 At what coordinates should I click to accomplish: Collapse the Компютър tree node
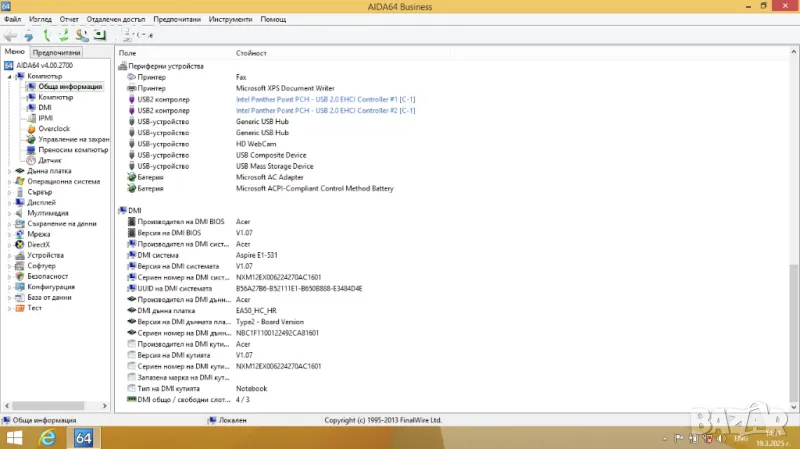[10, 76]
